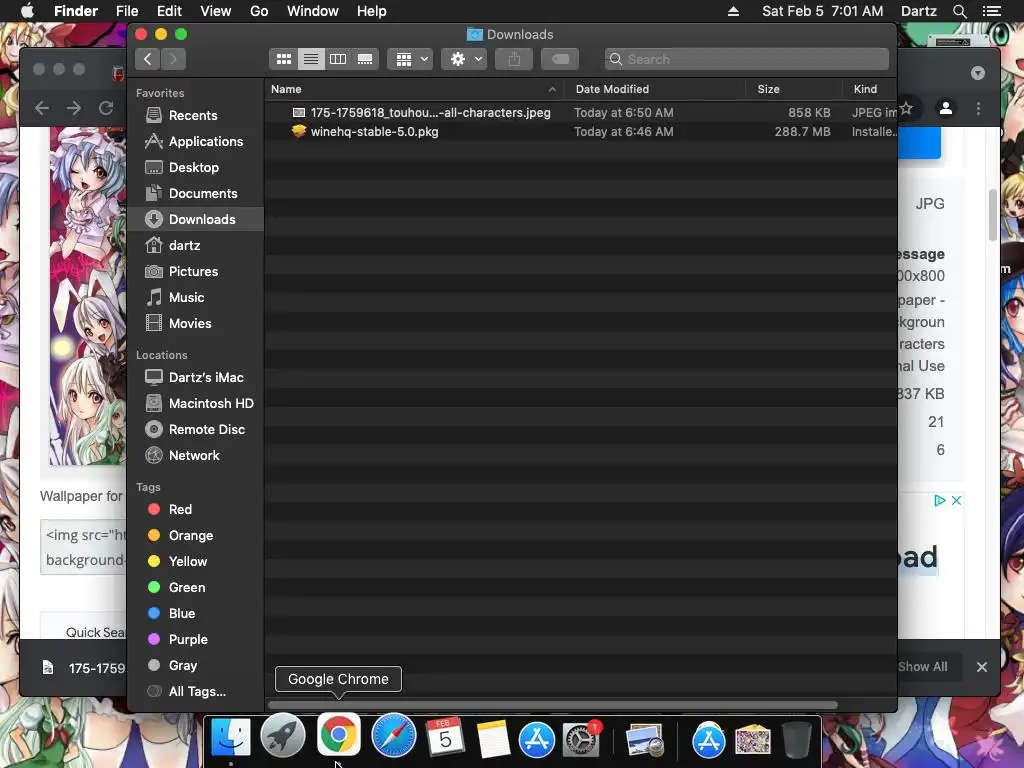The width and height of the screenshot is (1024, 768).
Task: Go back in Finder history
Action: click(148, 59)
